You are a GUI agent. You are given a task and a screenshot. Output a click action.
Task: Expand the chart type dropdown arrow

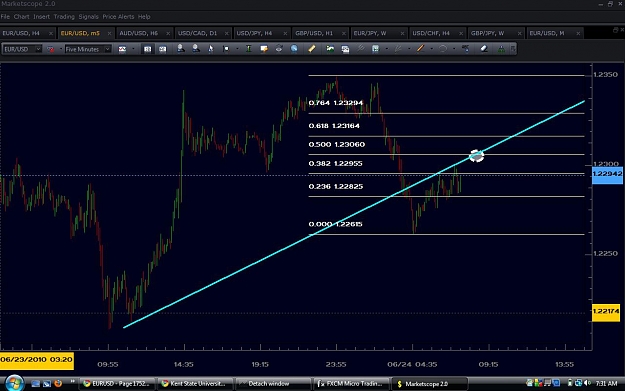click(133, 49)
